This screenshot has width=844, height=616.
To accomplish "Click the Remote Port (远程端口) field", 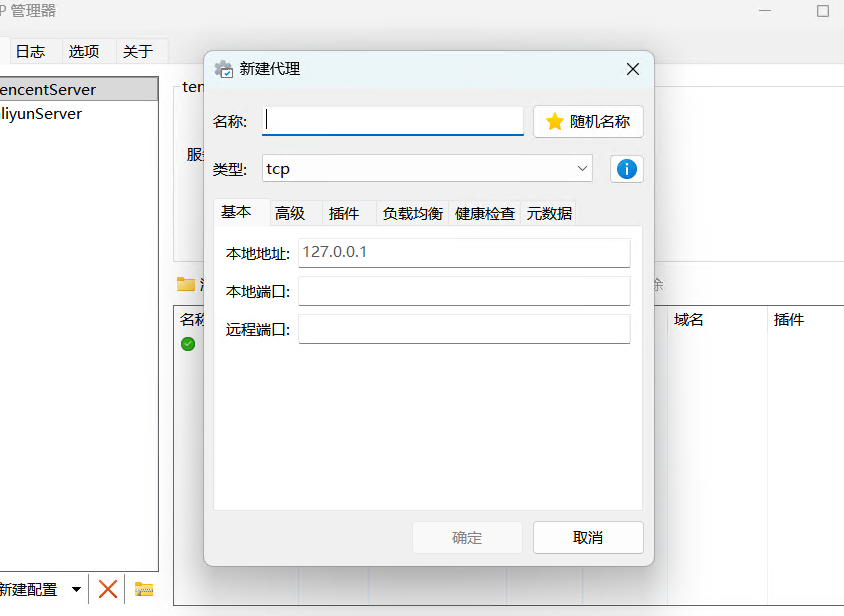I will coord(464,329).
